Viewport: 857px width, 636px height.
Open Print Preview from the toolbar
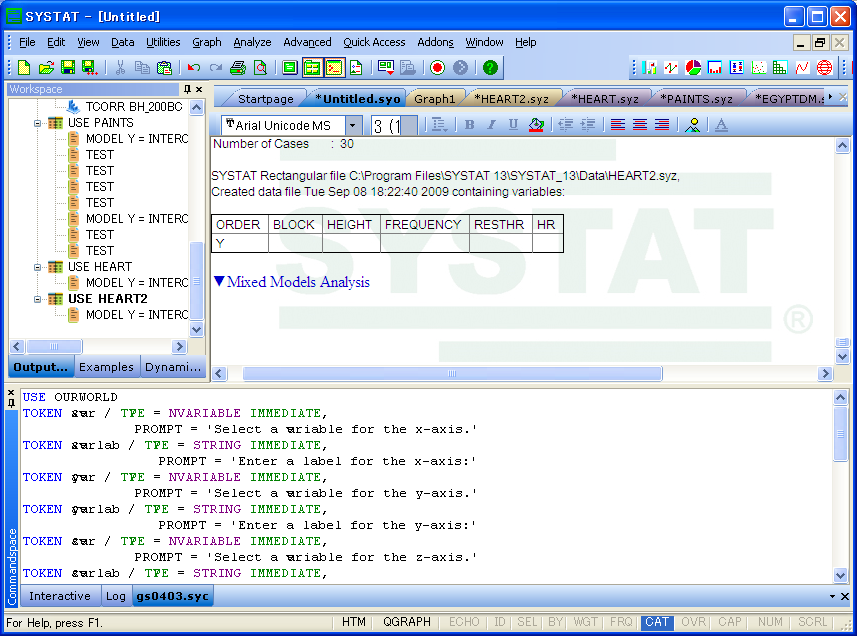261,68
